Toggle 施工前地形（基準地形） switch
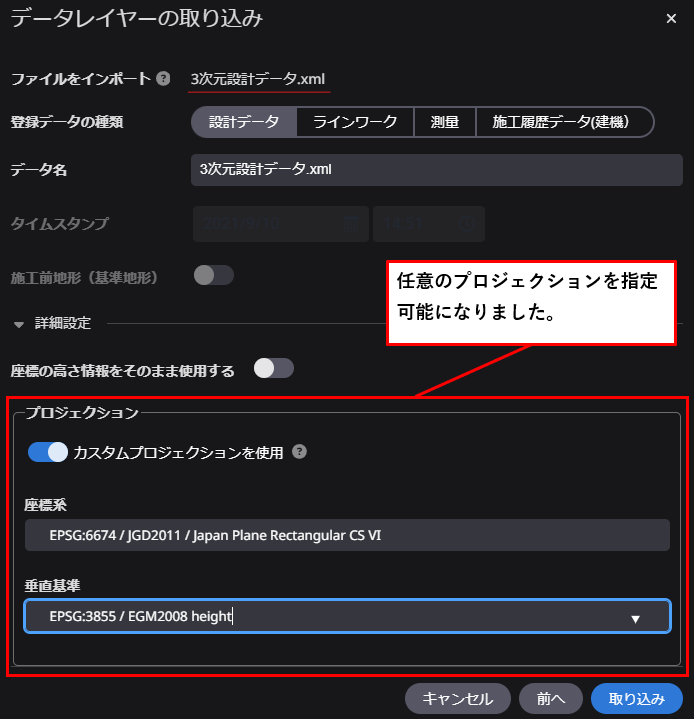Viewport: 694px width, 719px height. [214, 276]
